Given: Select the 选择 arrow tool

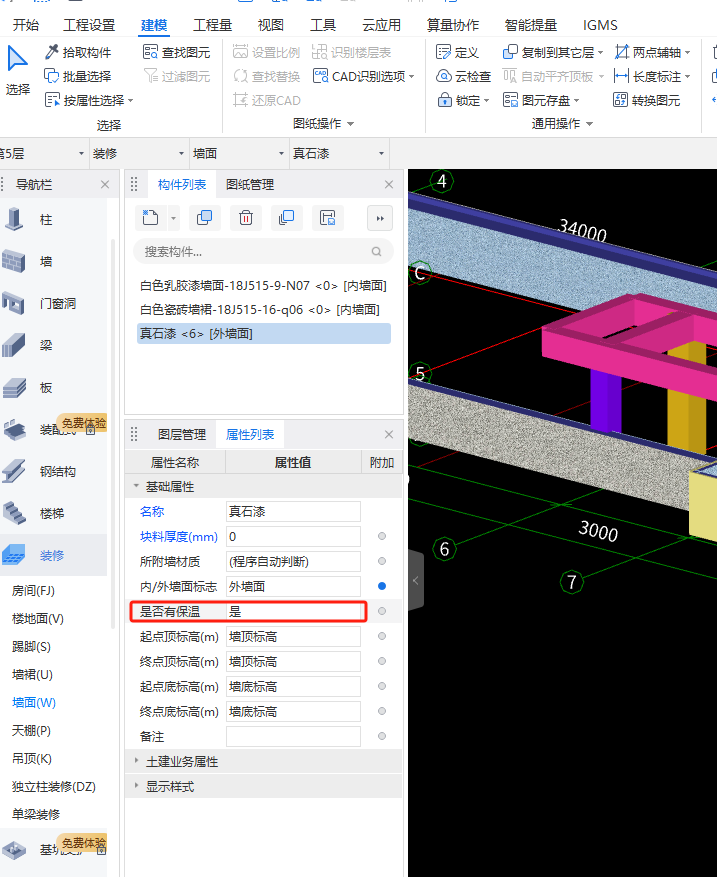Looking at the screenshot, I should (x=18, y=69).
